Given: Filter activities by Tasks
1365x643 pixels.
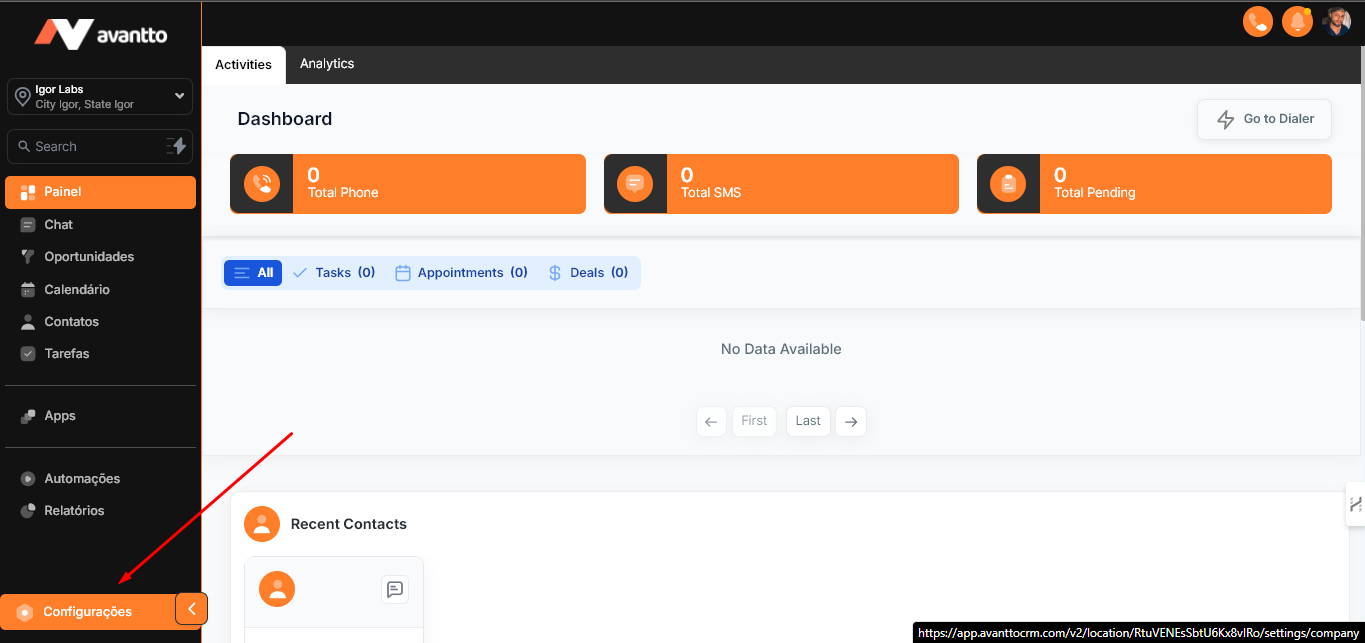Looking at the screenshot, I should (334, 273).
